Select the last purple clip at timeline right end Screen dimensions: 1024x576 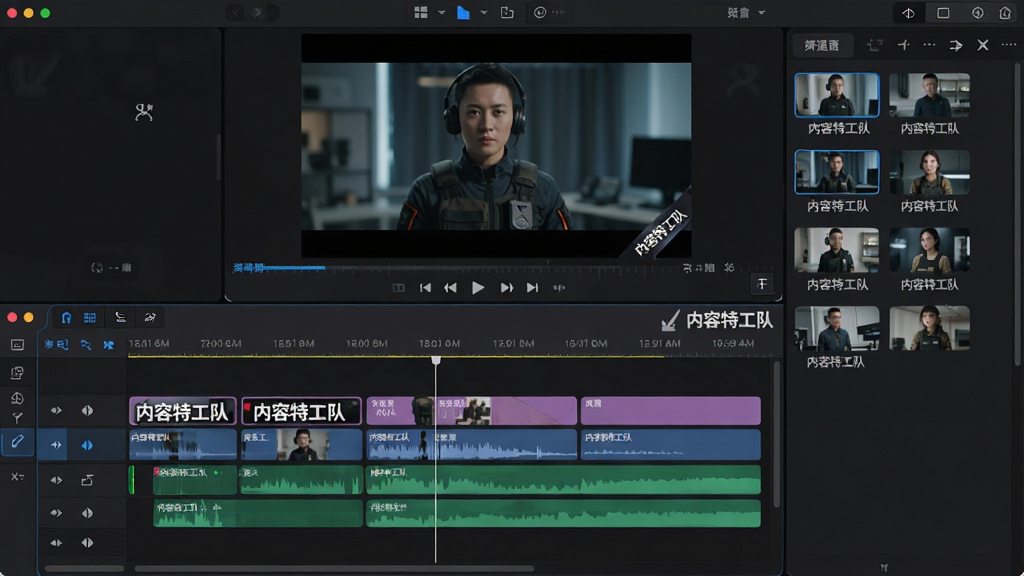click(671, 411)
